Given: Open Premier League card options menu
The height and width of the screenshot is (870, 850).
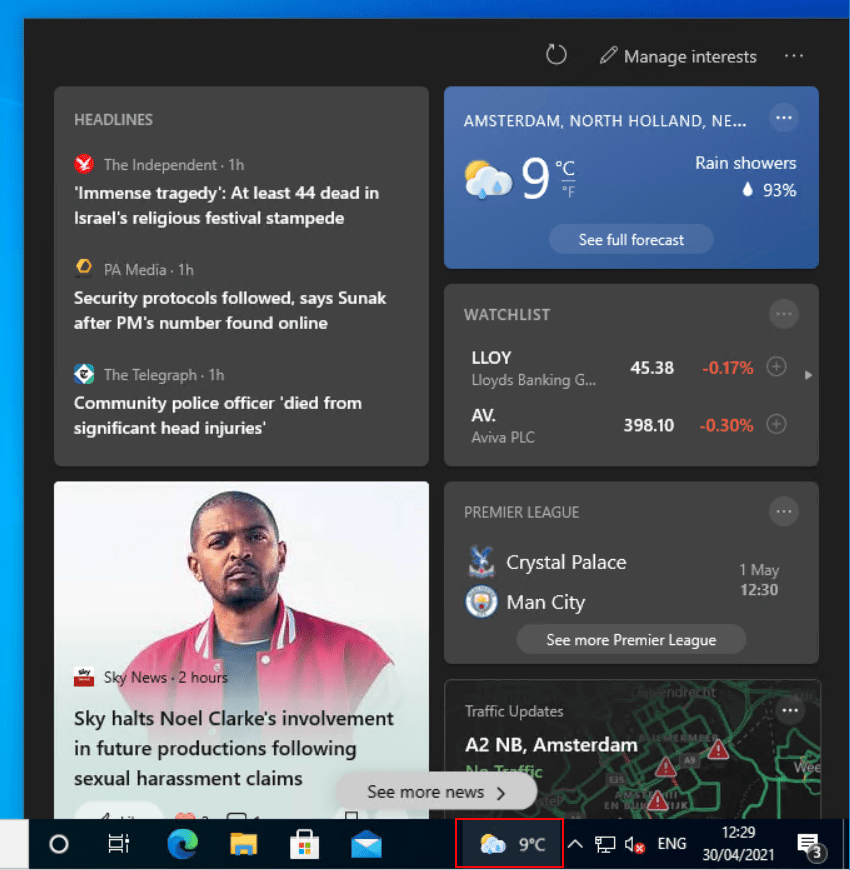Looking at the screenshot, I should point(784,512).
